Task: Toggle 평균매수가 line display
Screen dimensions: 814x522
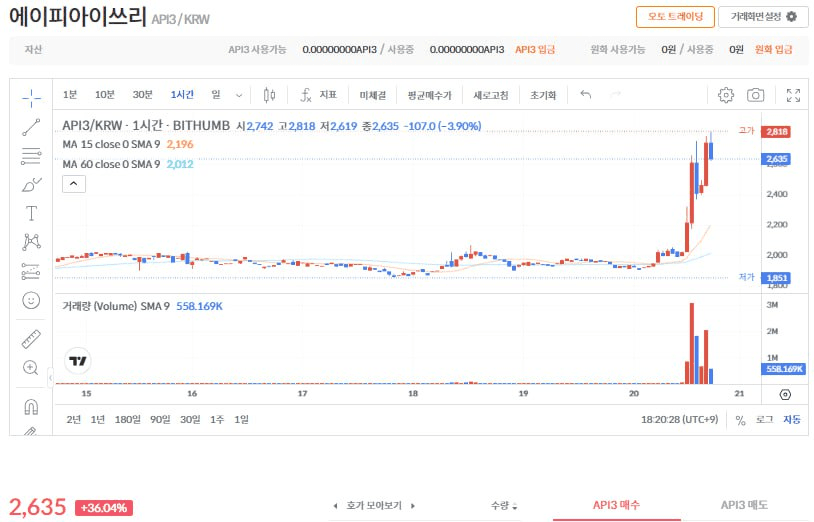Action: (429, 95)
